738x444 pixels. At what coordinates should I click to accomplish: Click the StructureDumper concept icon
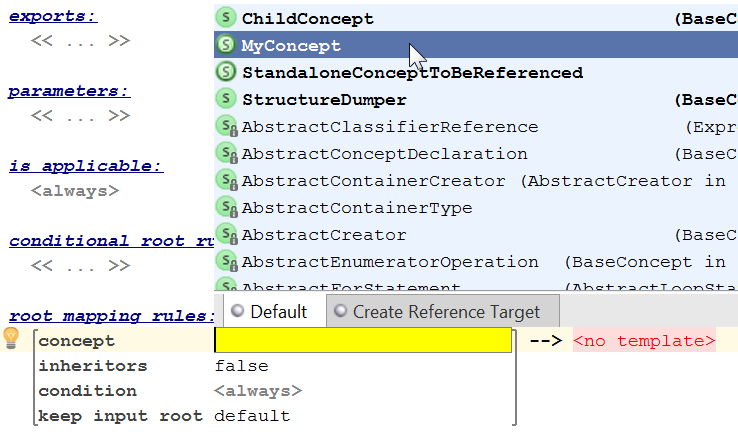coord(226,99)
